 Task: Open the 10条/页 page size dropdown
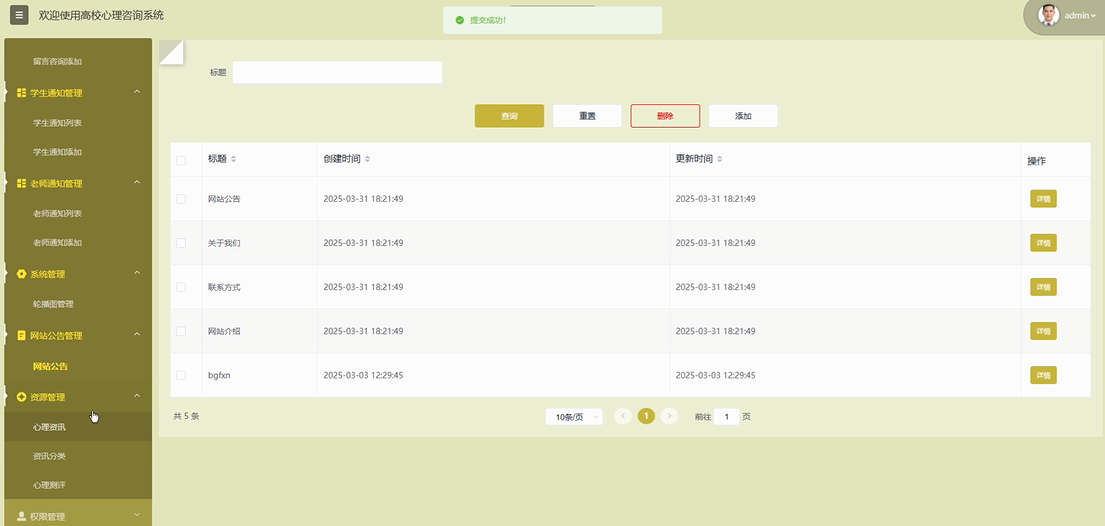point(574,417)
